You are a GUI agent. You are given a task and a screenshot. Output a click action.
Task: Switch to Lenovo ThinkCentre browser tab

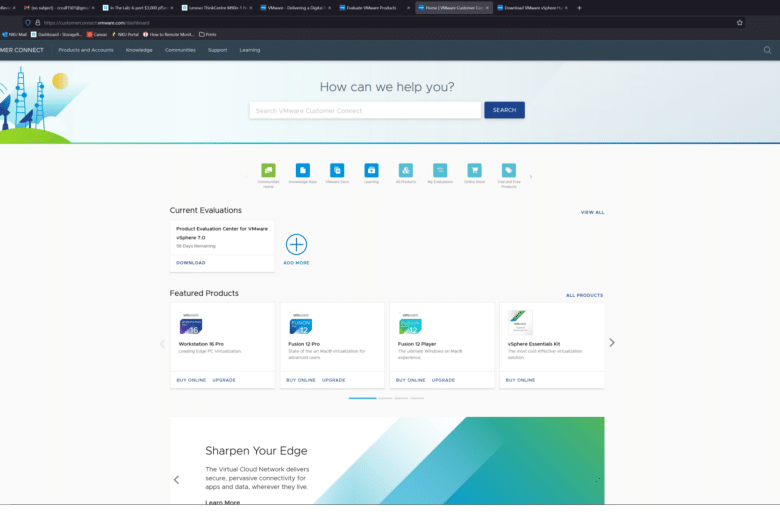point(217,8)
